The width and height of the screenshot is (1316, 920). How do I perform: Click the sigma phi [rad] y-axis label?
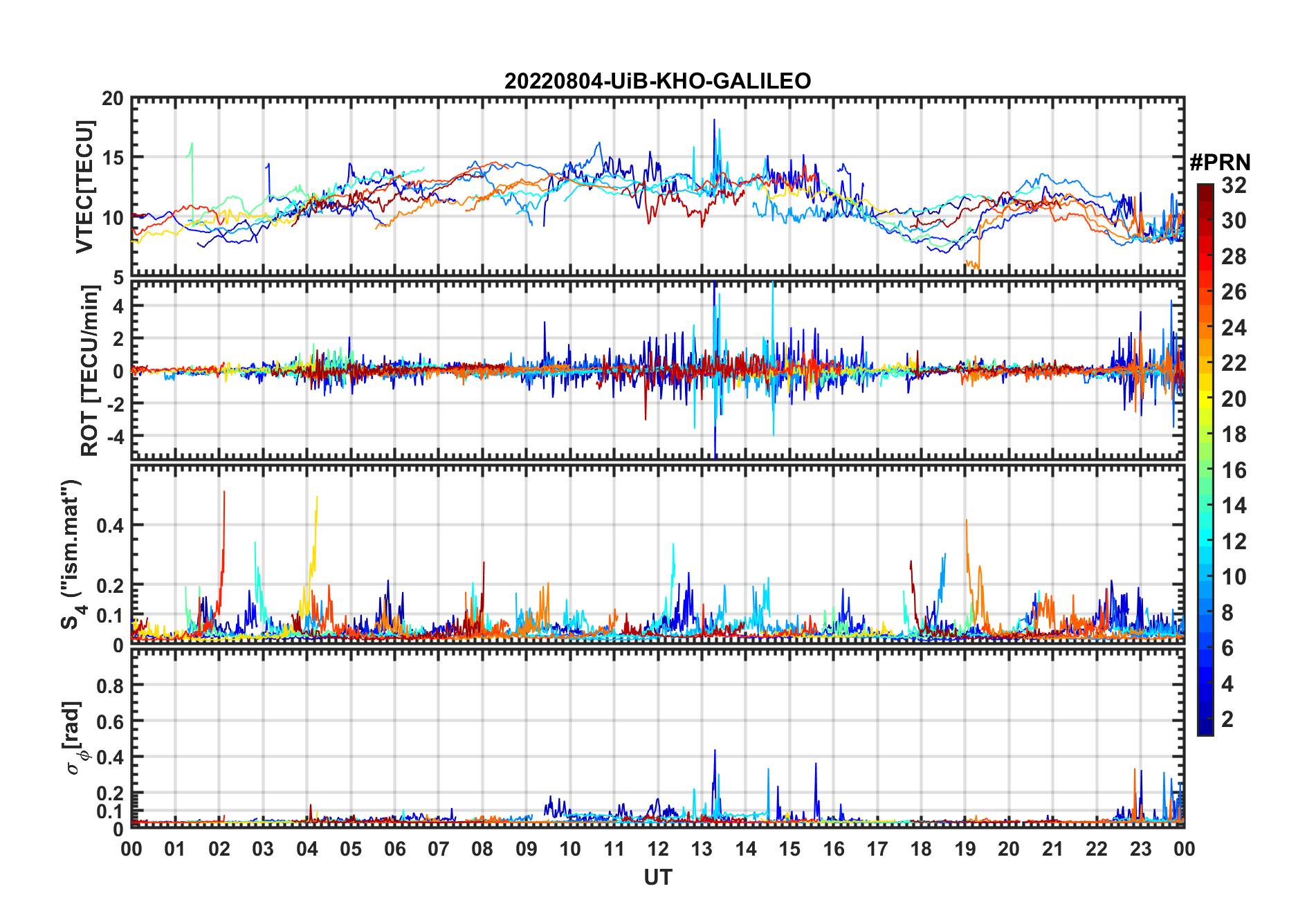pyautogui.click(x=75, y=737)
